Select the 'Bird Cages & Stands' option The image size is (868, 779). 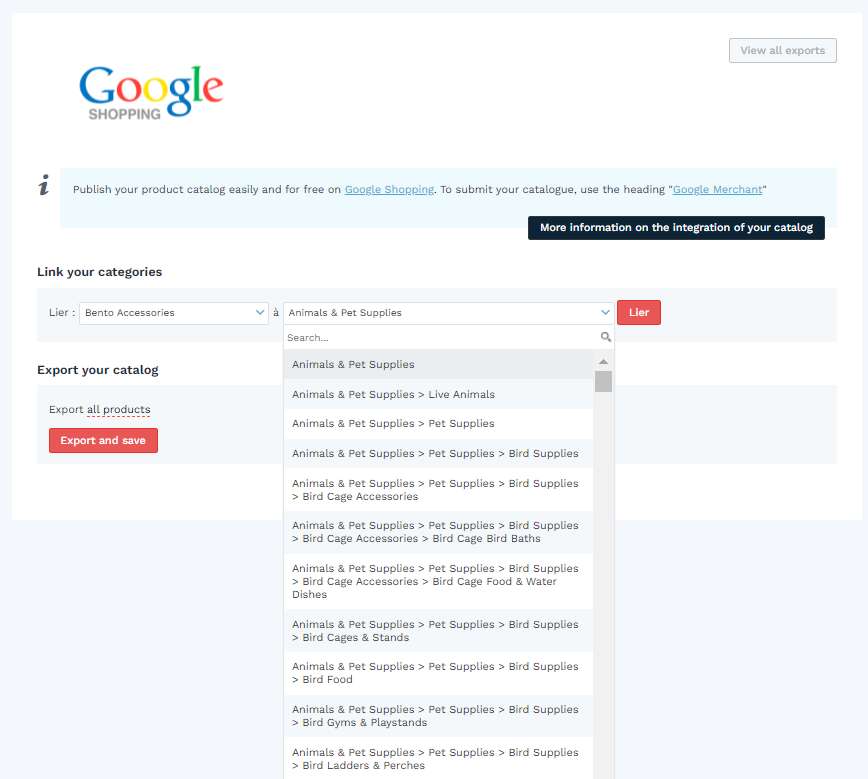(x=438, y=631)
